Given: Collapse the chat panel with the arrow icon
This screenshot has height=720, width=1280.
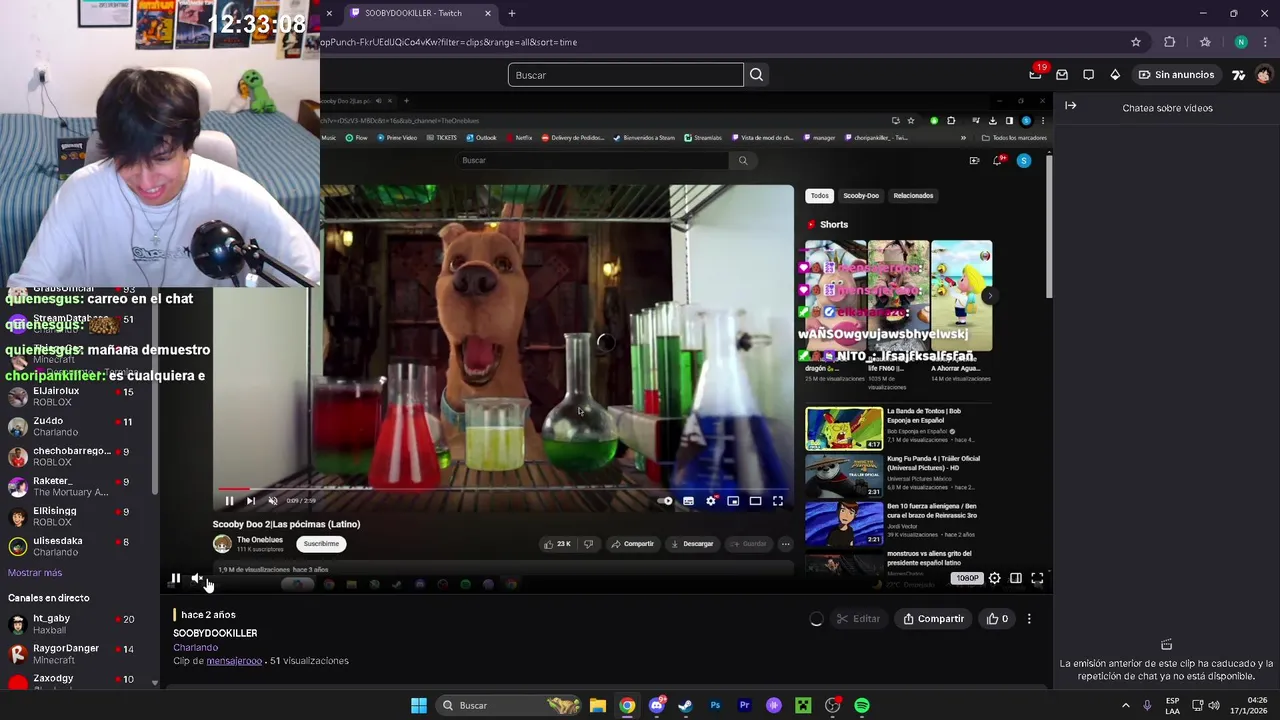Looking at the screenshot, I should [1071, 105].
